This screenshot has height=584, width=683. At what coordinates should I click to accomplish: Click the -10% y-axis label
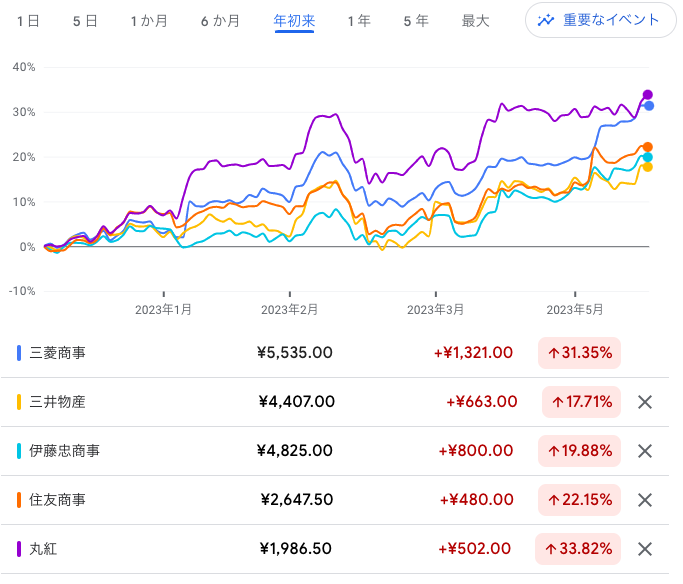tap(22, 291)
